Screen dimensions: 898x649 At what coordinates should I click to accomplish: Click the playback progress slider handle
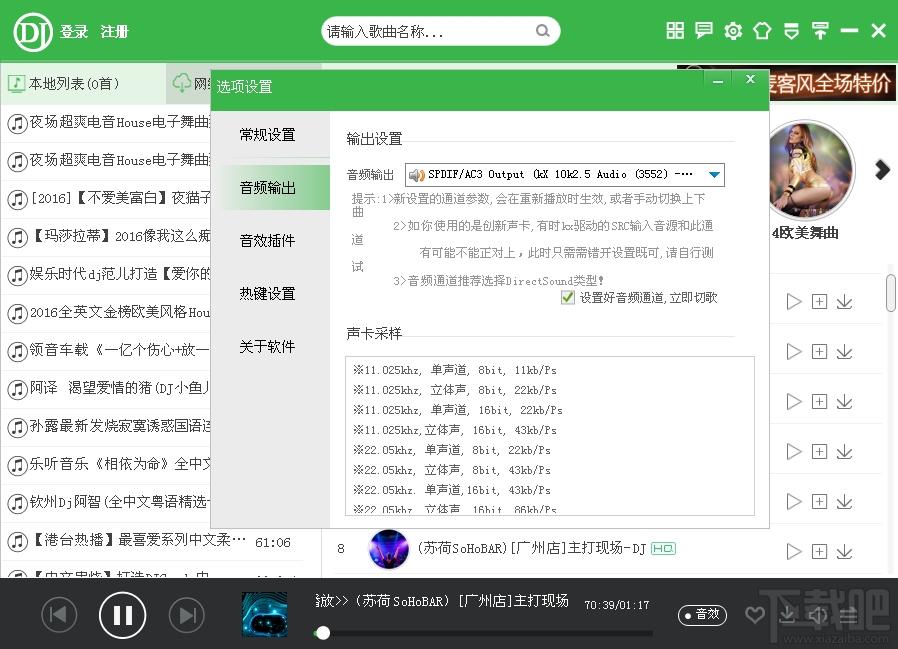tap(322, 633)
